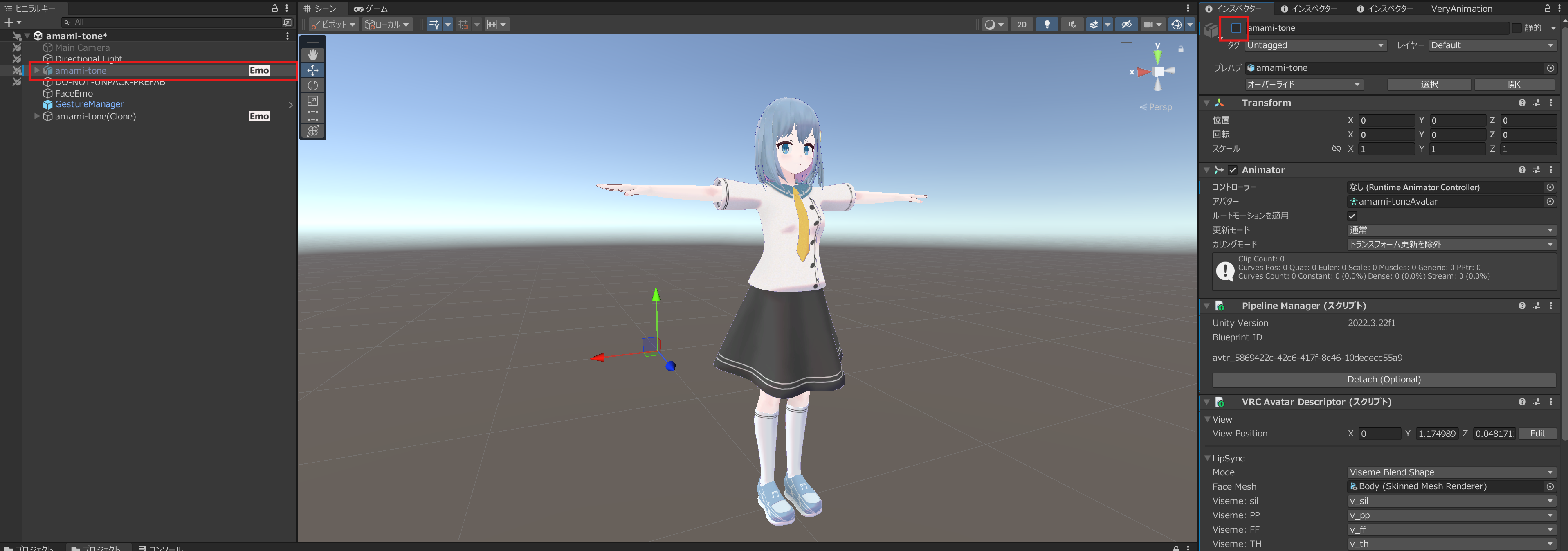
Task: Select the Rotate tool
Action: click(x=313, y=85)
